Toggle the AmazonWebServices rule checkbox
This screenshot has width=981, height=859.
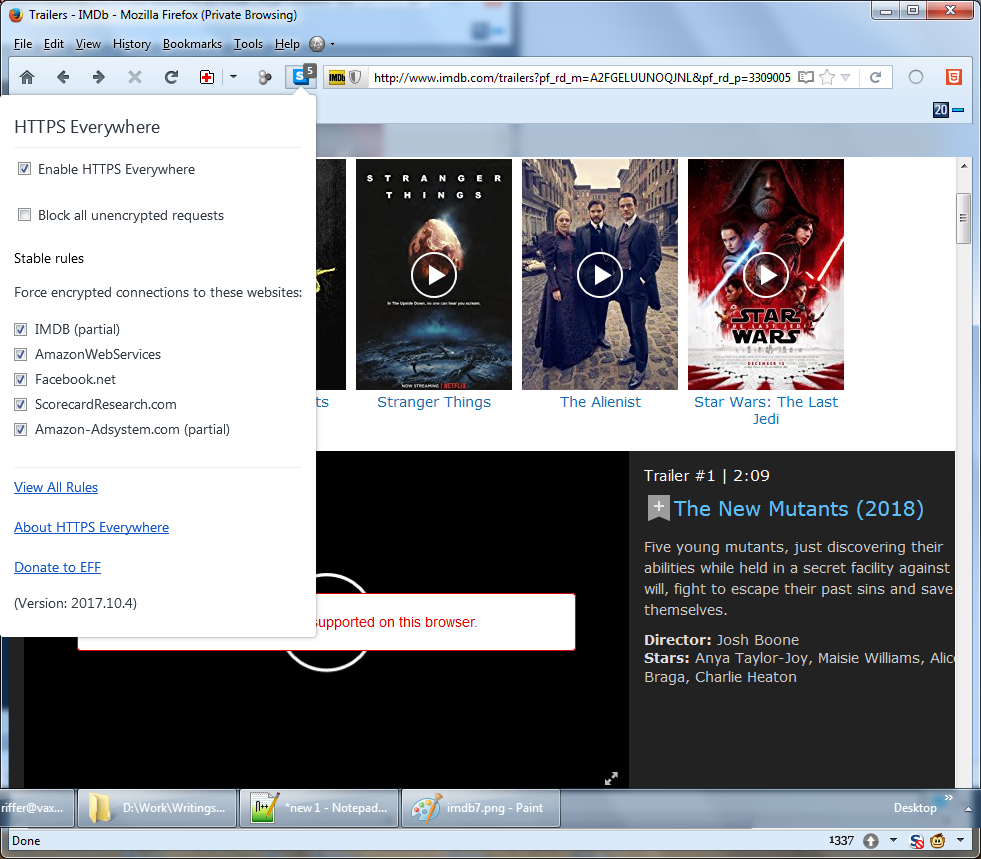[21, 354]
